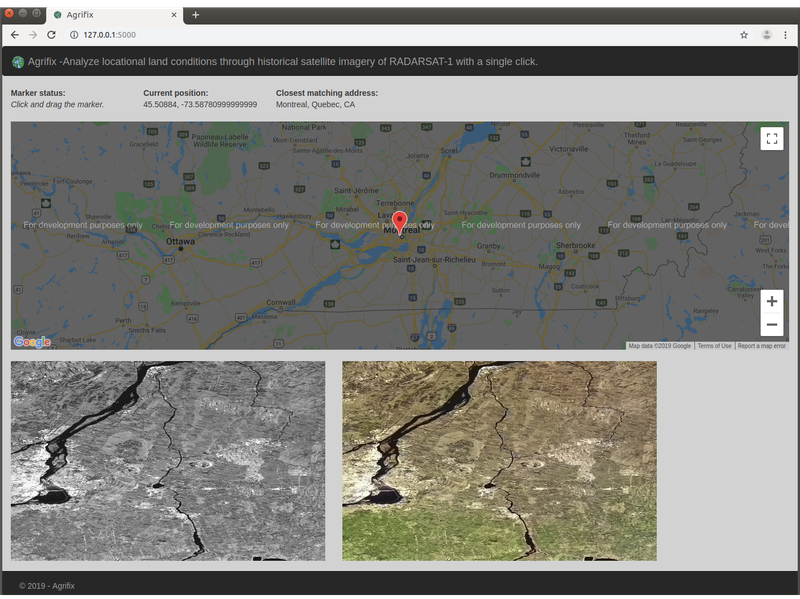Viewport: 800px width, 599px height.
Task: Click the browser back arrow
Action: coord(14,34)
